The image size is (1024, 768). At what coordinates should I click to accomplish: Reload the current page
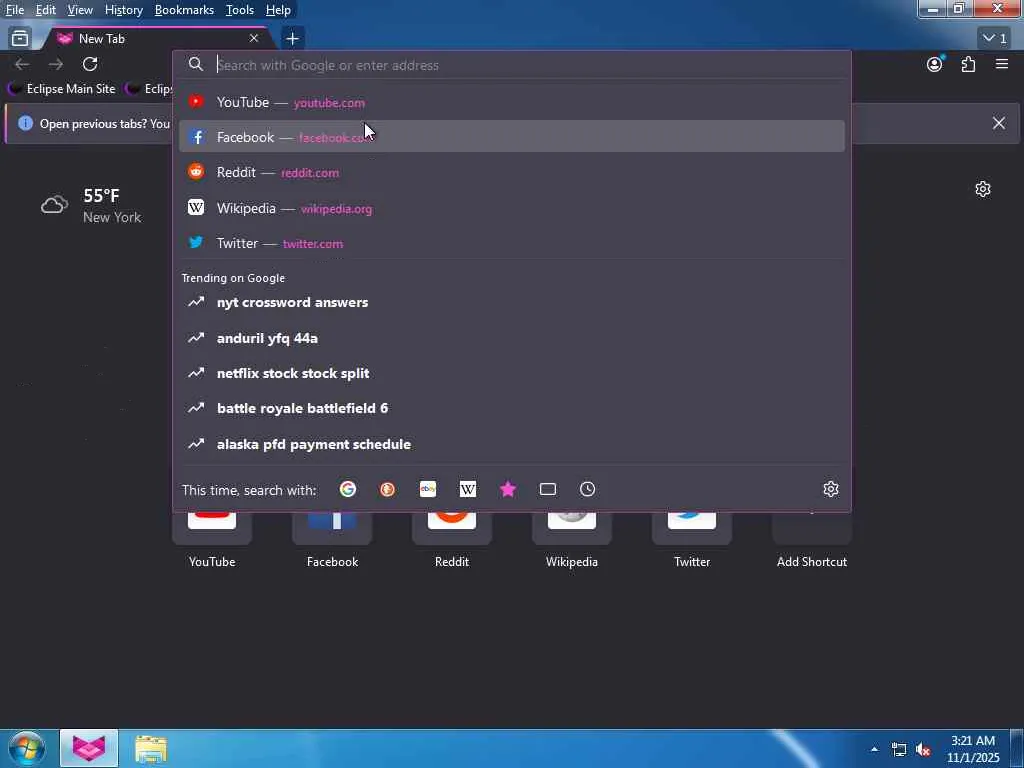click(x=90, y=64)
